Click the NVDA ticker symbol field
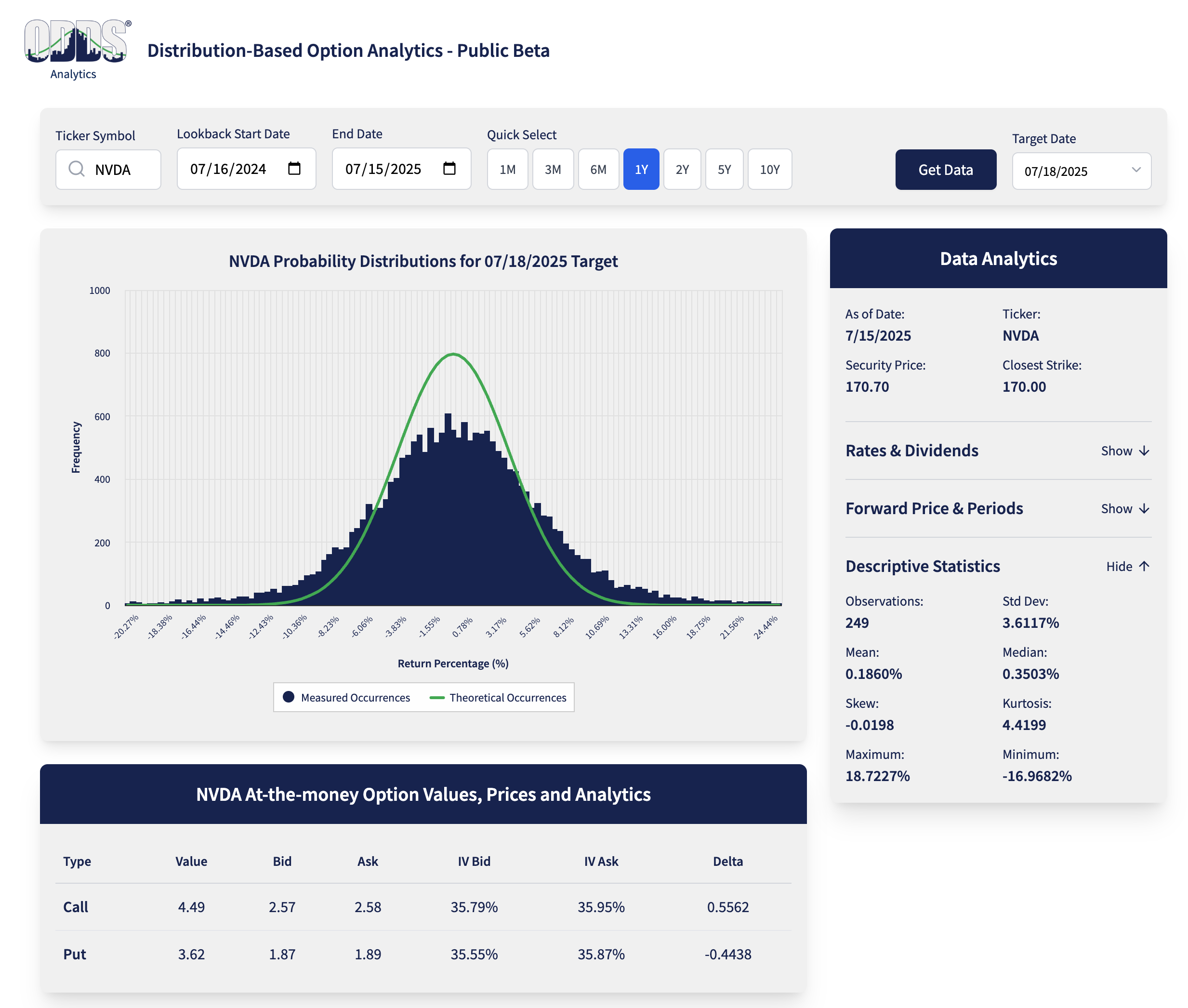This screenshot has width=1188, height=1008. click(x=108, y=169)
